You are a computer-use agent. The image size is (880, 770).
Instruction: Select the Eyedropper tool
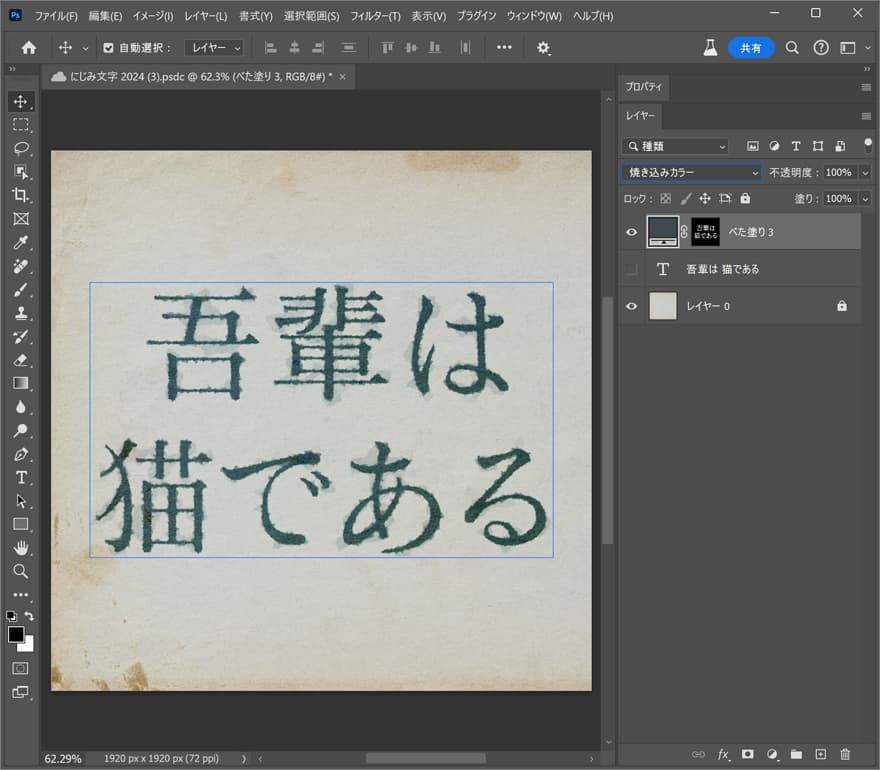coord(21,242)
